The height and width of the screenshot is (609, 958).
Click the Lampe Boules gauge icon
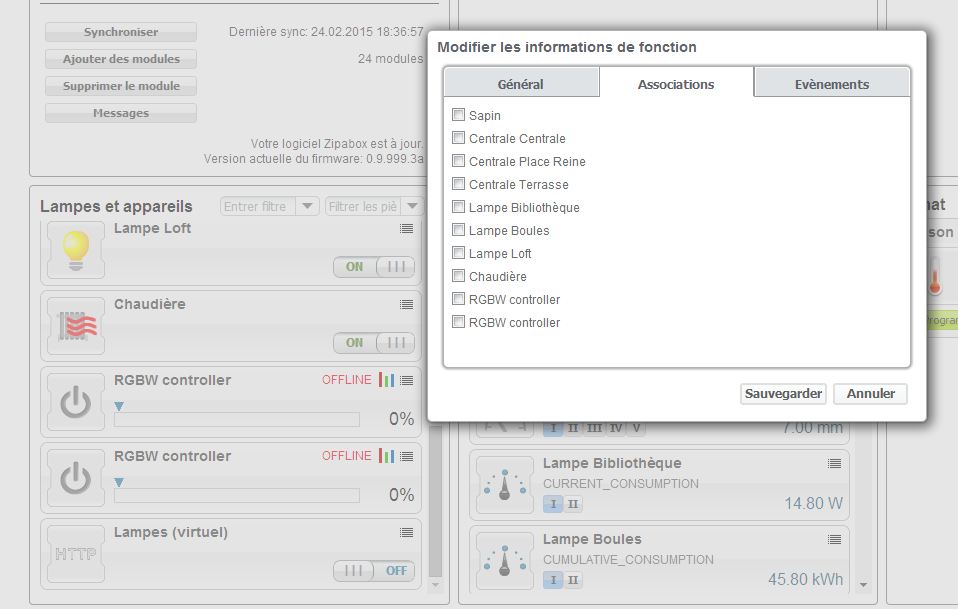click(505, 561)
